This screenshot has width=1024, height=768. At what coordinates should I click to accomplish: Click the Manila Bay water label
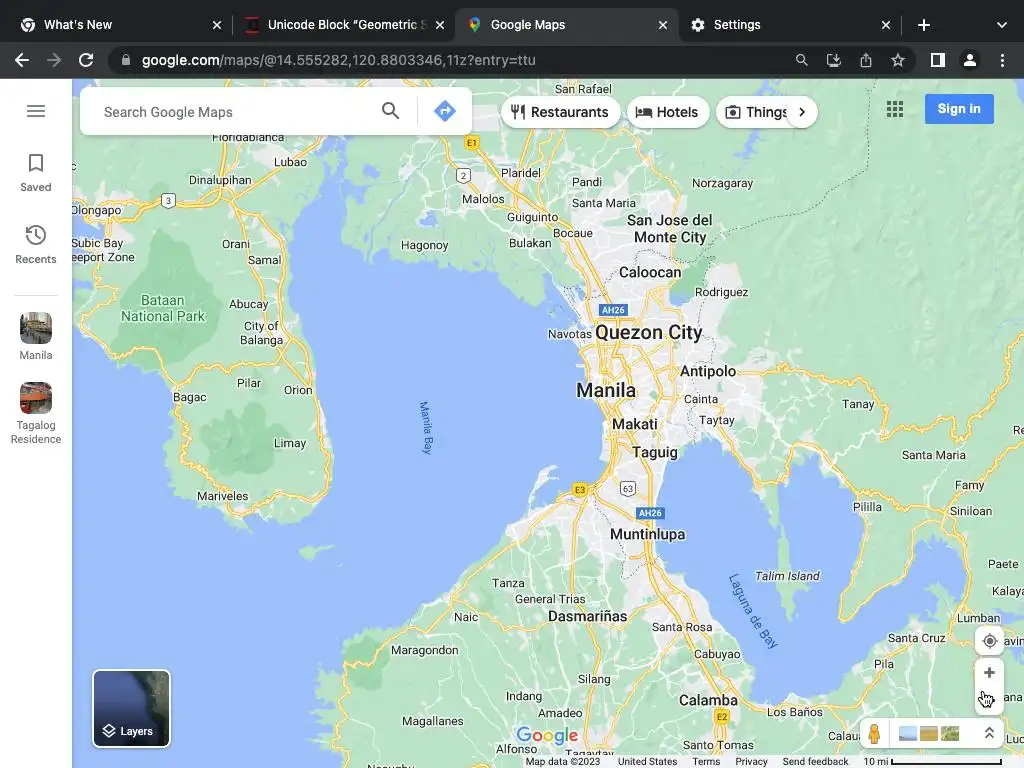coord(426,428)
